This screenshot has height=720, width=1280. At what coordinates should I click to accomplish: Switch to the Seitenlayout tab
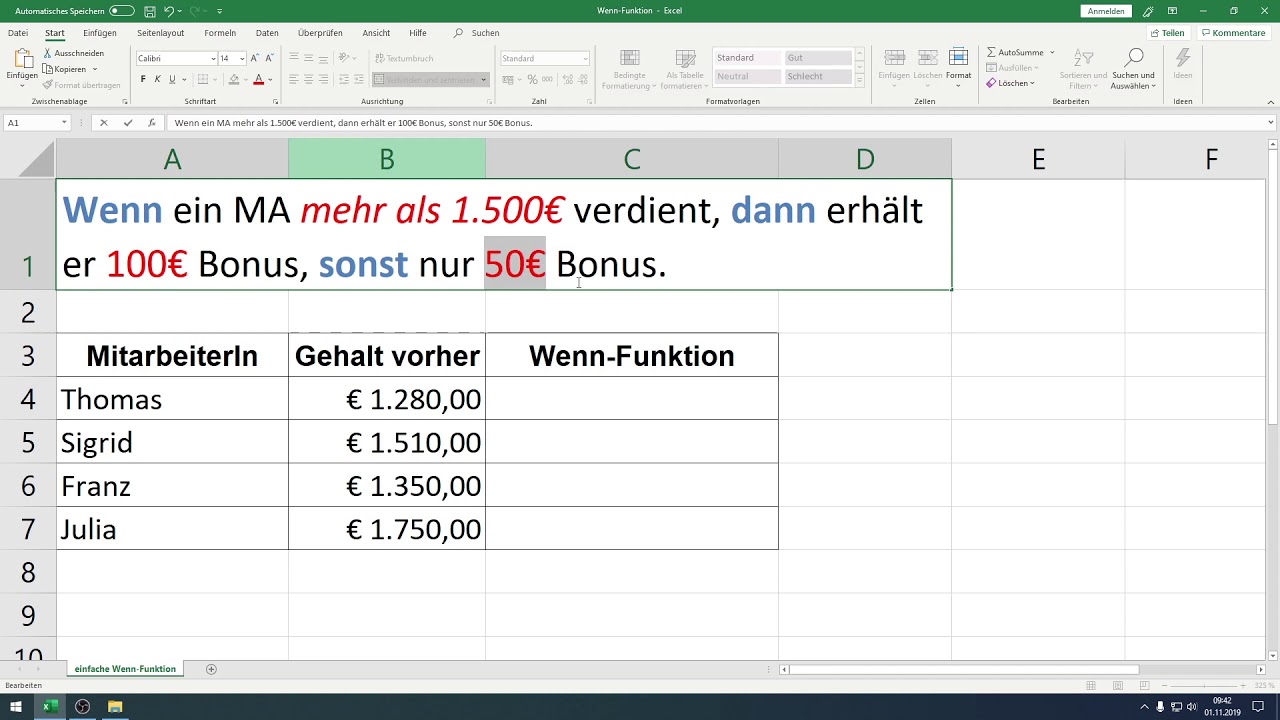tap(161, 33)
